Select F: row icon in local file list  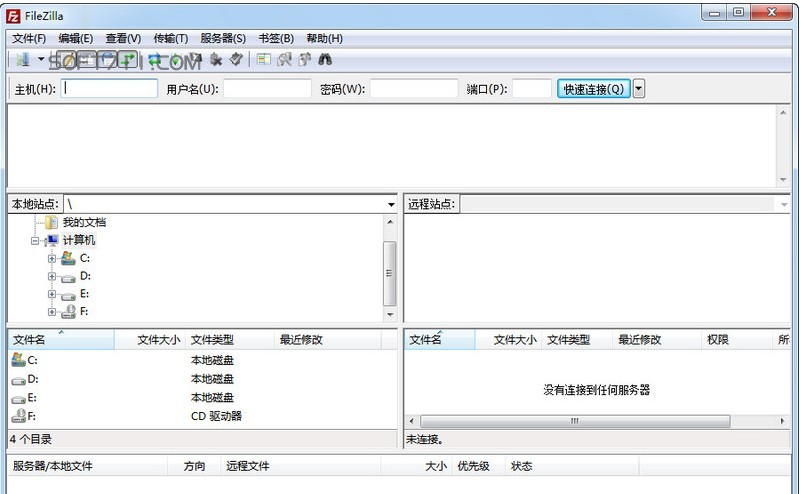click(18, 416)
